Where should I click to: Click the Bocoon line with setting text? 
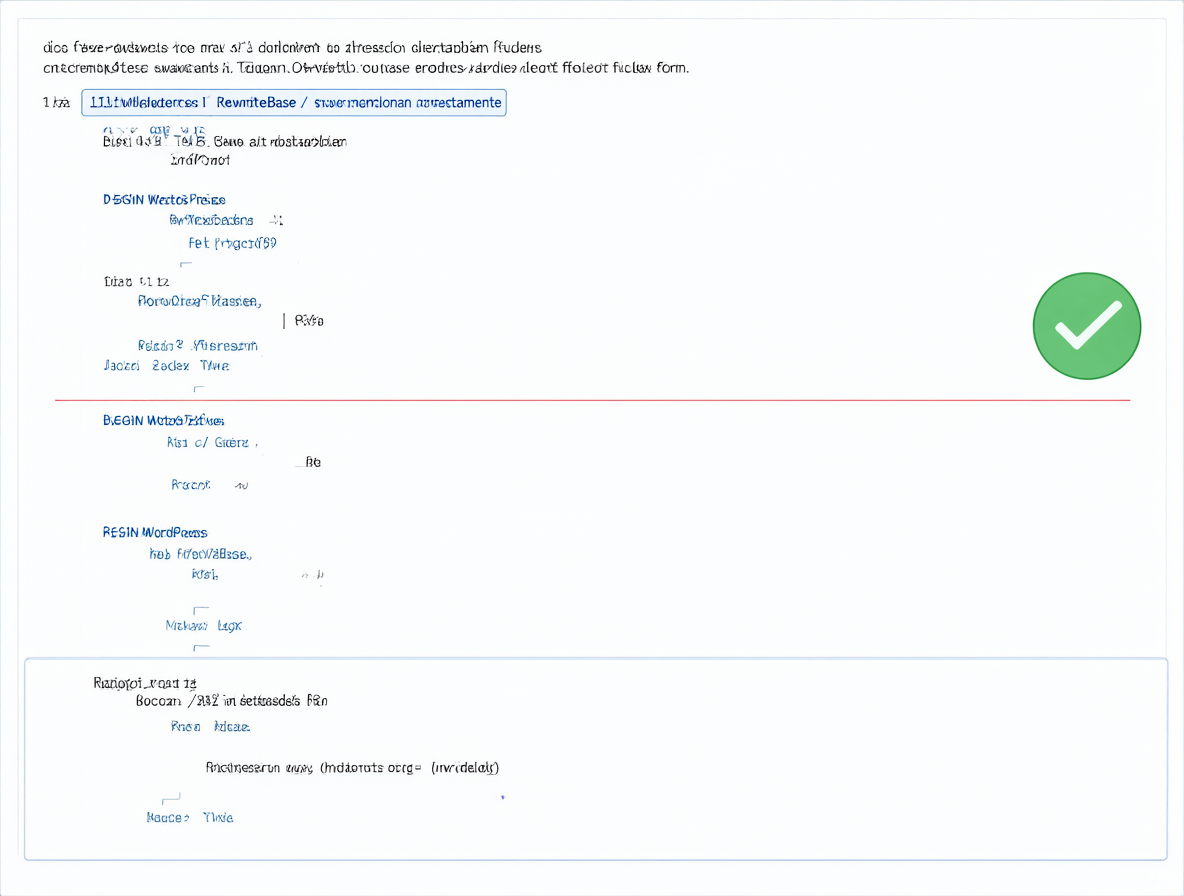pyautogui.click(x=231, y=701)
